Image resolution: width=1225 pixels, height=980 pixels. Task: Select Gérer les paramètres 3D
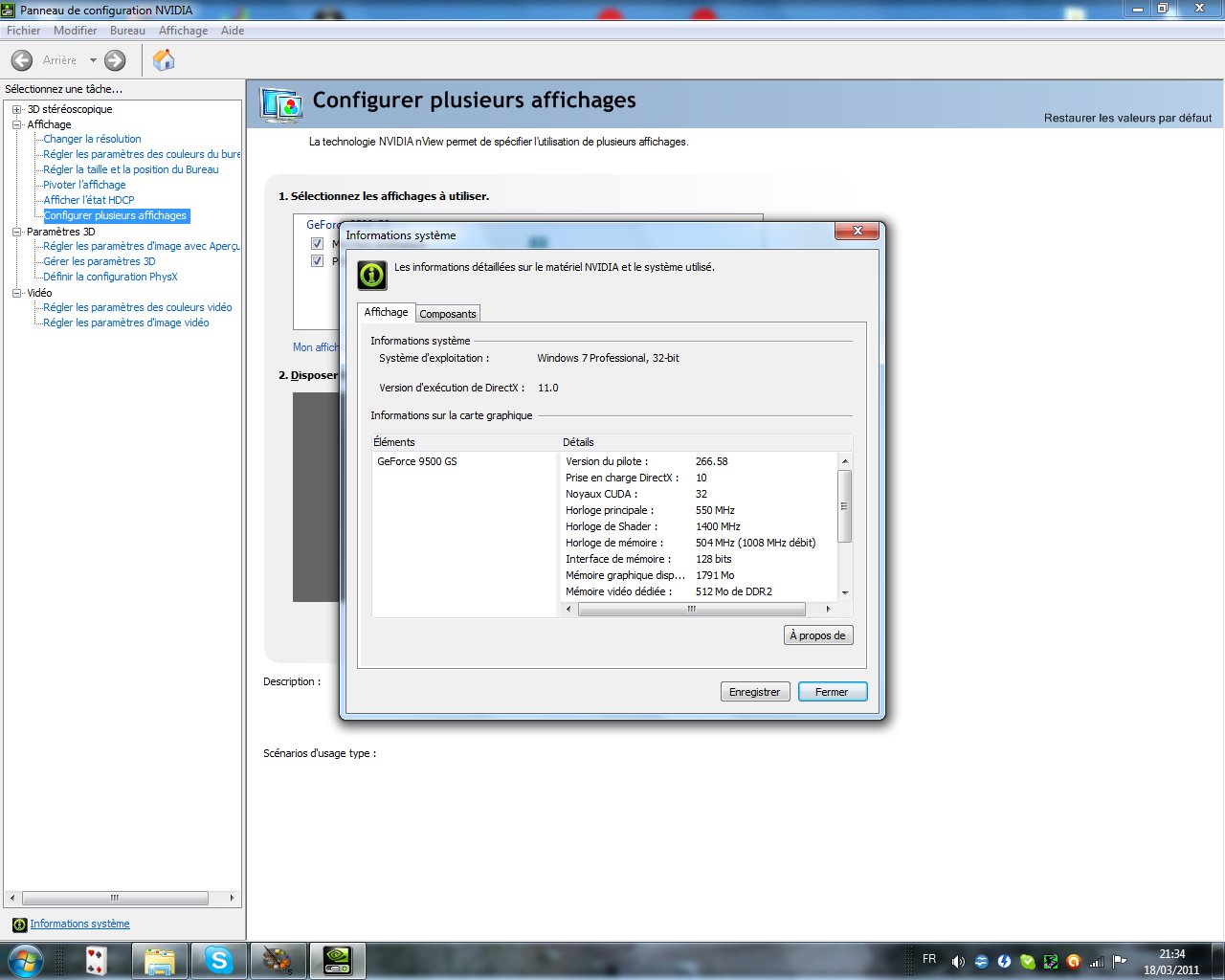100,261
